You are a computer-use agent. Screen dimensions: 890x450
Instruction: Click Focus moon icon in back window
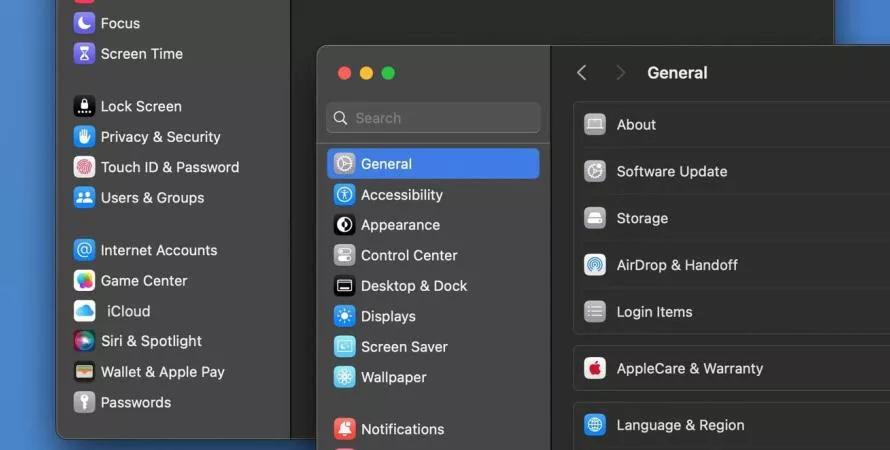(x=84, y=23)
